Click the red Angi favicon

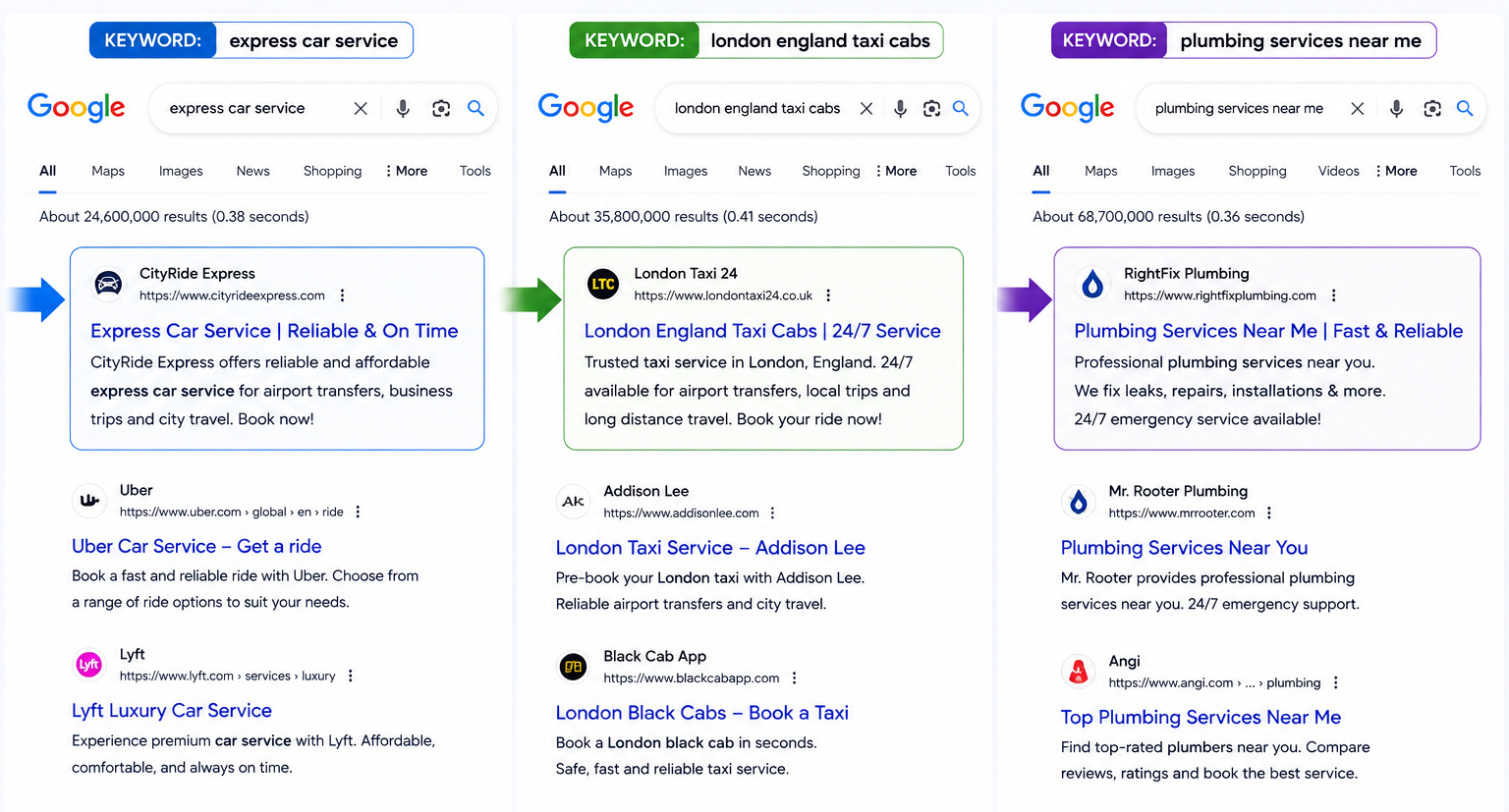tap(1078, 672)
